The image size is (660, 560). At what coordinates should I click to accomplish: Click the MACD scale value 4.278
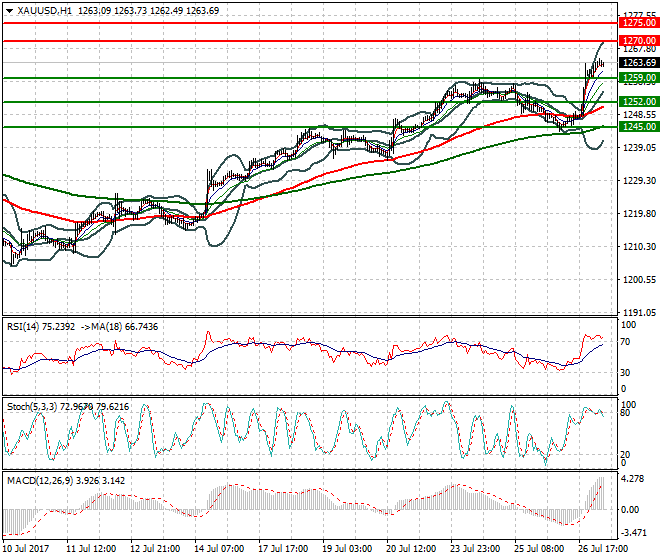632,479
